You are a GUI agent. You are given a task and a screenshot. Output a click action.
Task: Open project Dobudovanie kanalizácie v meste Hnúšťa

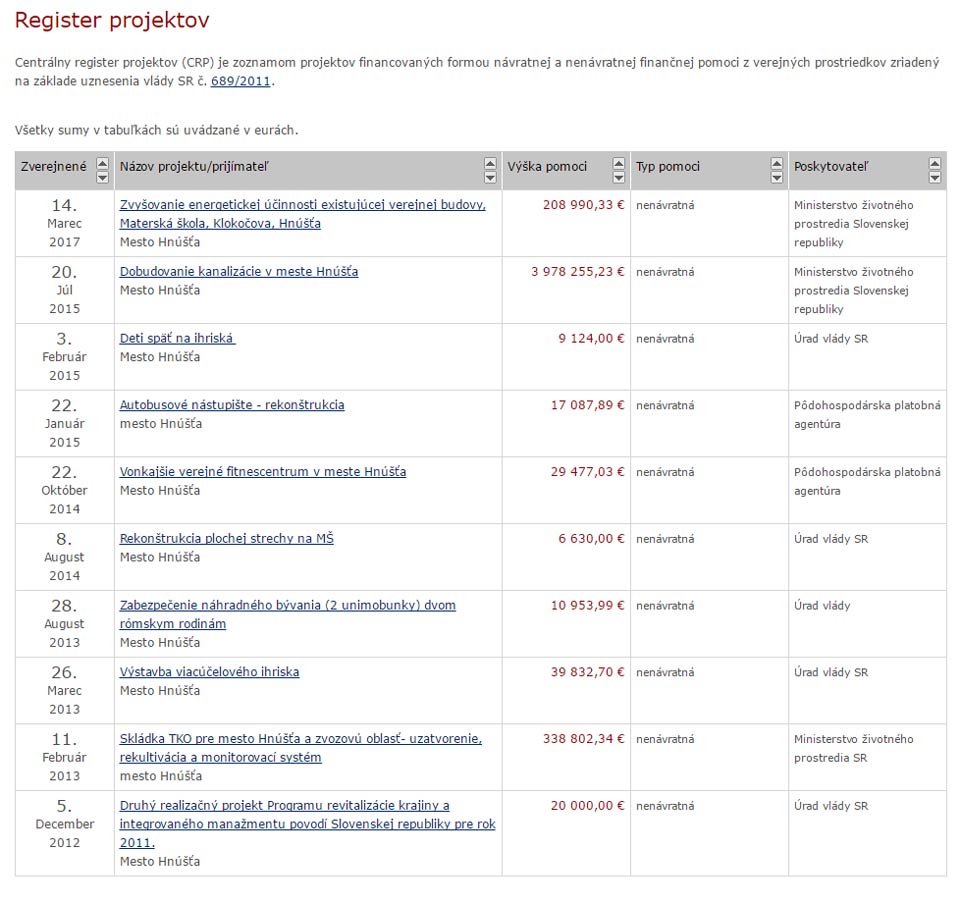tap(239, 271)
